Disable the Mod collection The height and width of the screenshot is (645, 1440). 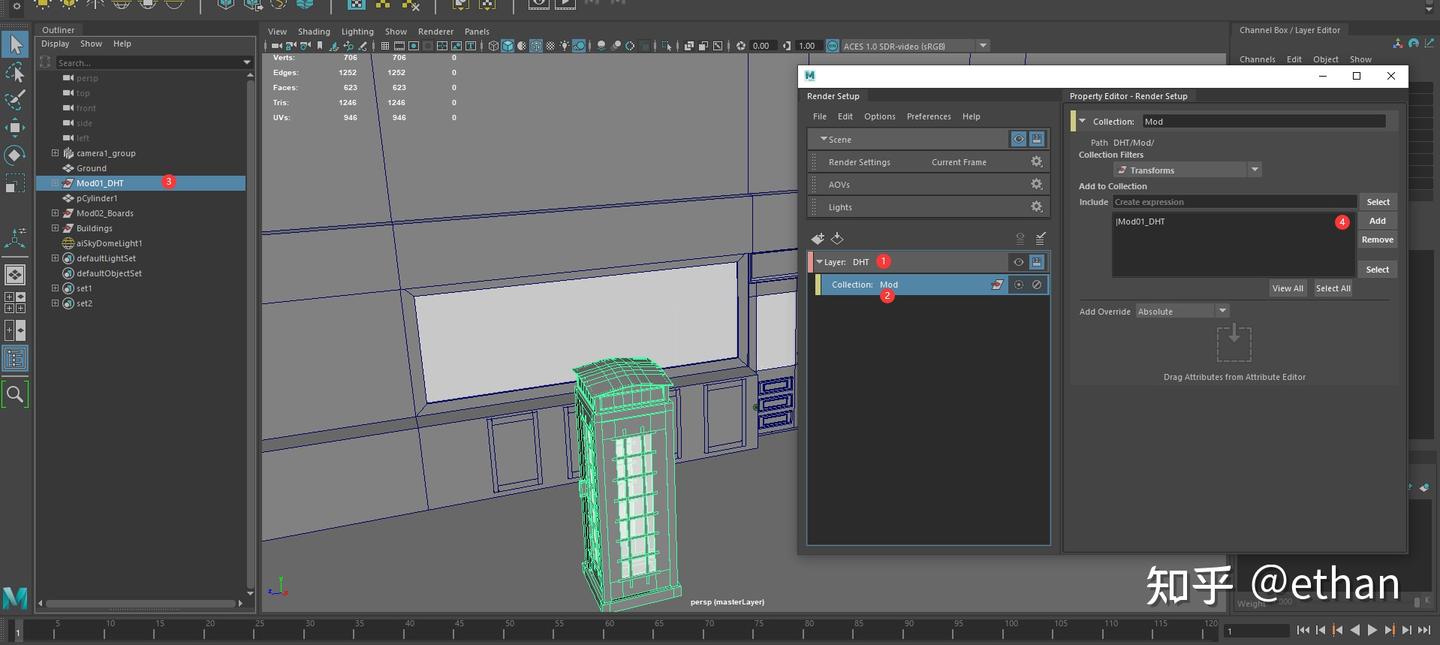tap(1037, 285)
